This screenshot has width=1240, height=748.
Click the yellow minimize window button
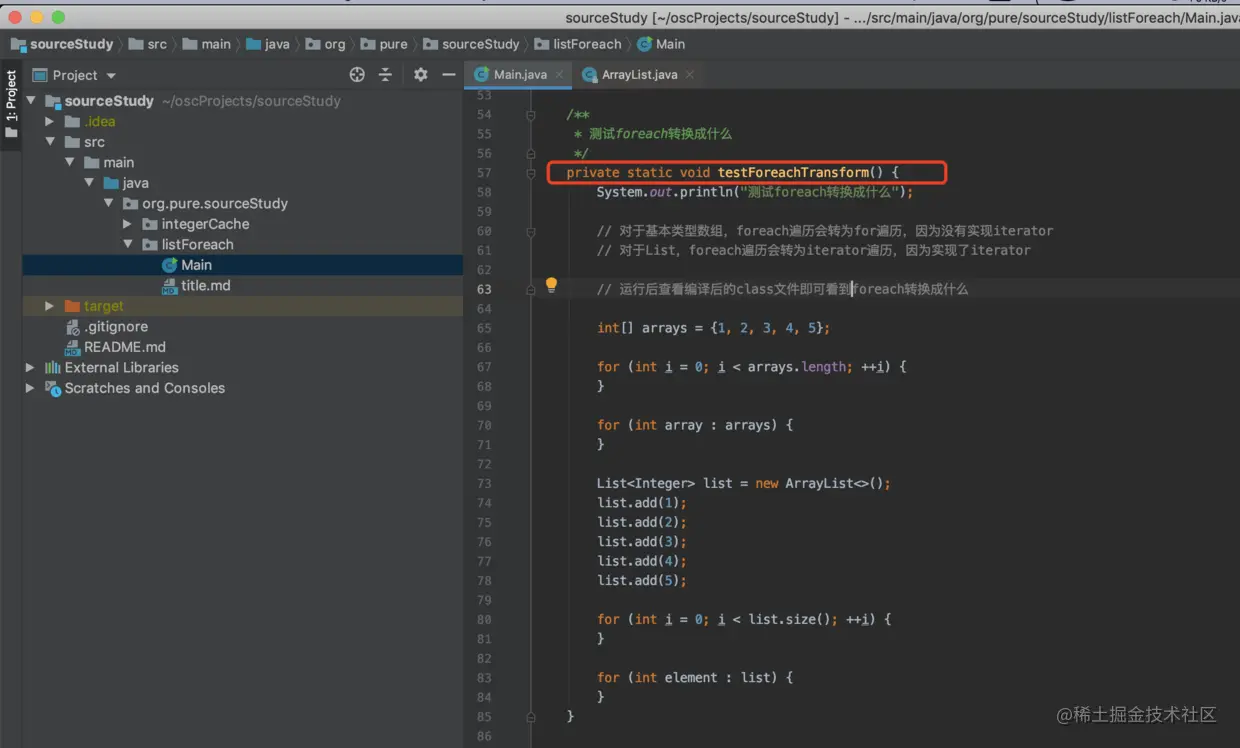tap(37, 17)
